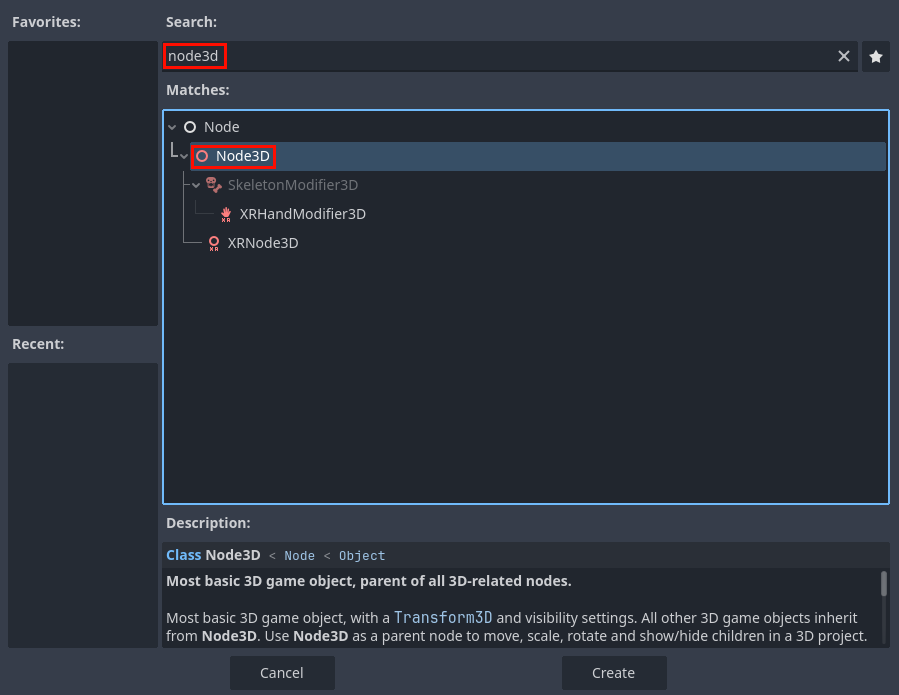The width and height of the screenshot is (899, 695).
Task: Click the 'Most basic 3D game object' bold summary
Action: click(369, 581)
